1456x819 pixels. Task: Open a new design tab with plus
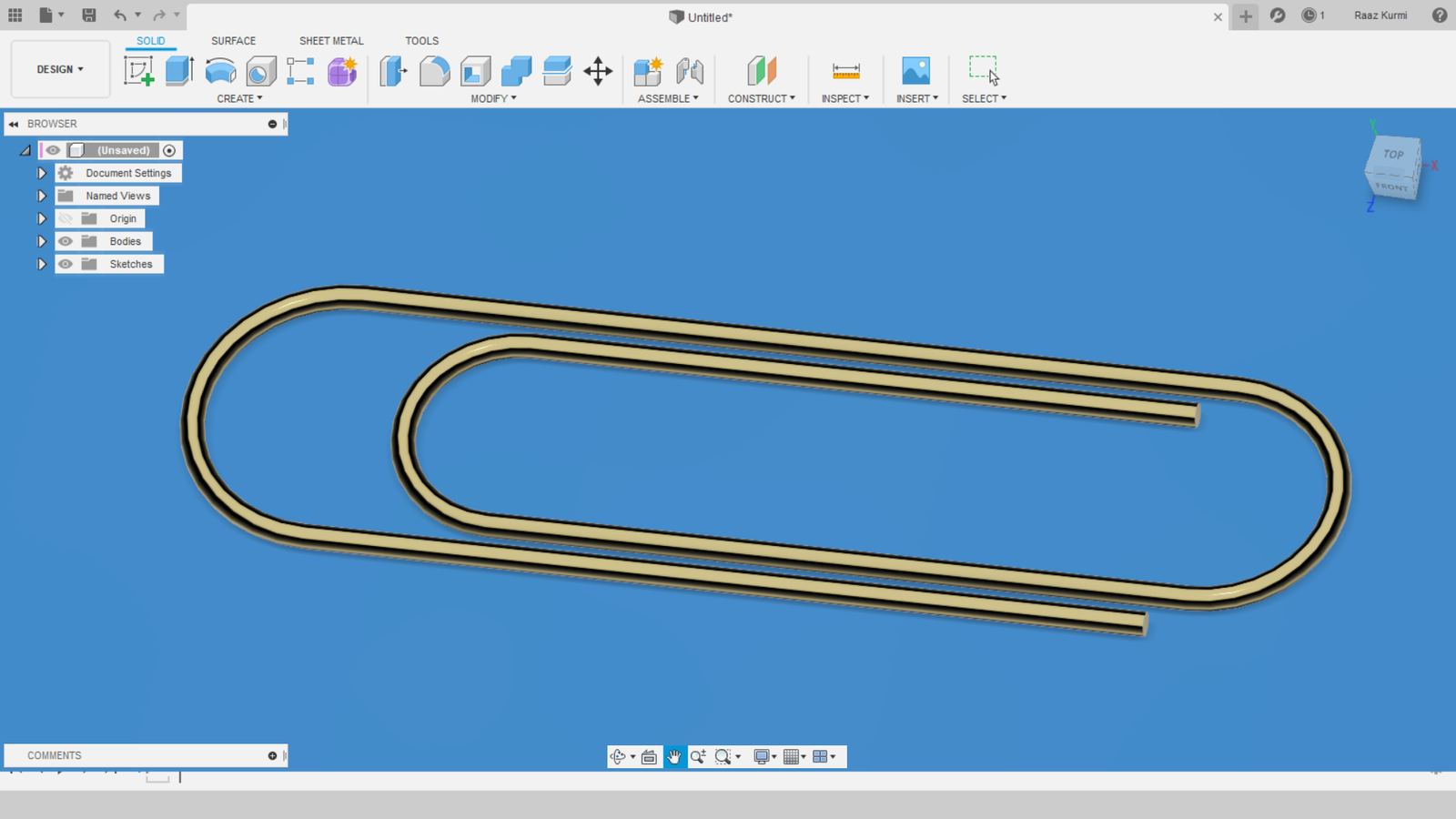pos(1245,16)
